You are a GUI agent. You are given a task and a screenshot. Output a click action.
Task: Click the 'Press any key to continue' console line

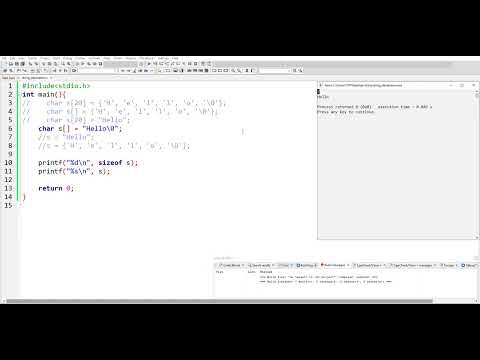point(346,112)
